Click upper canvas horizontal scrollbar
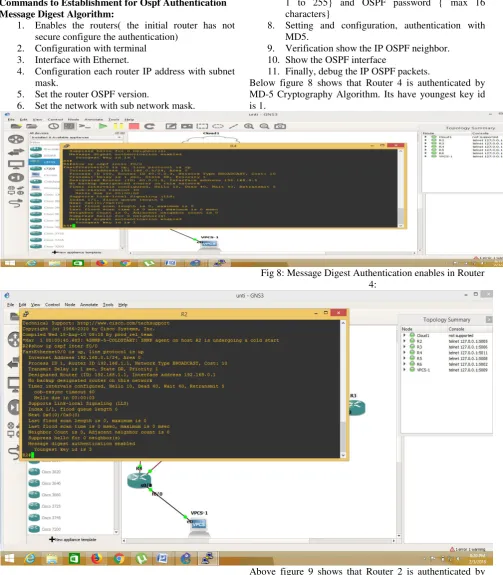The height and width of the screenshot is (575, 503). 272,253
